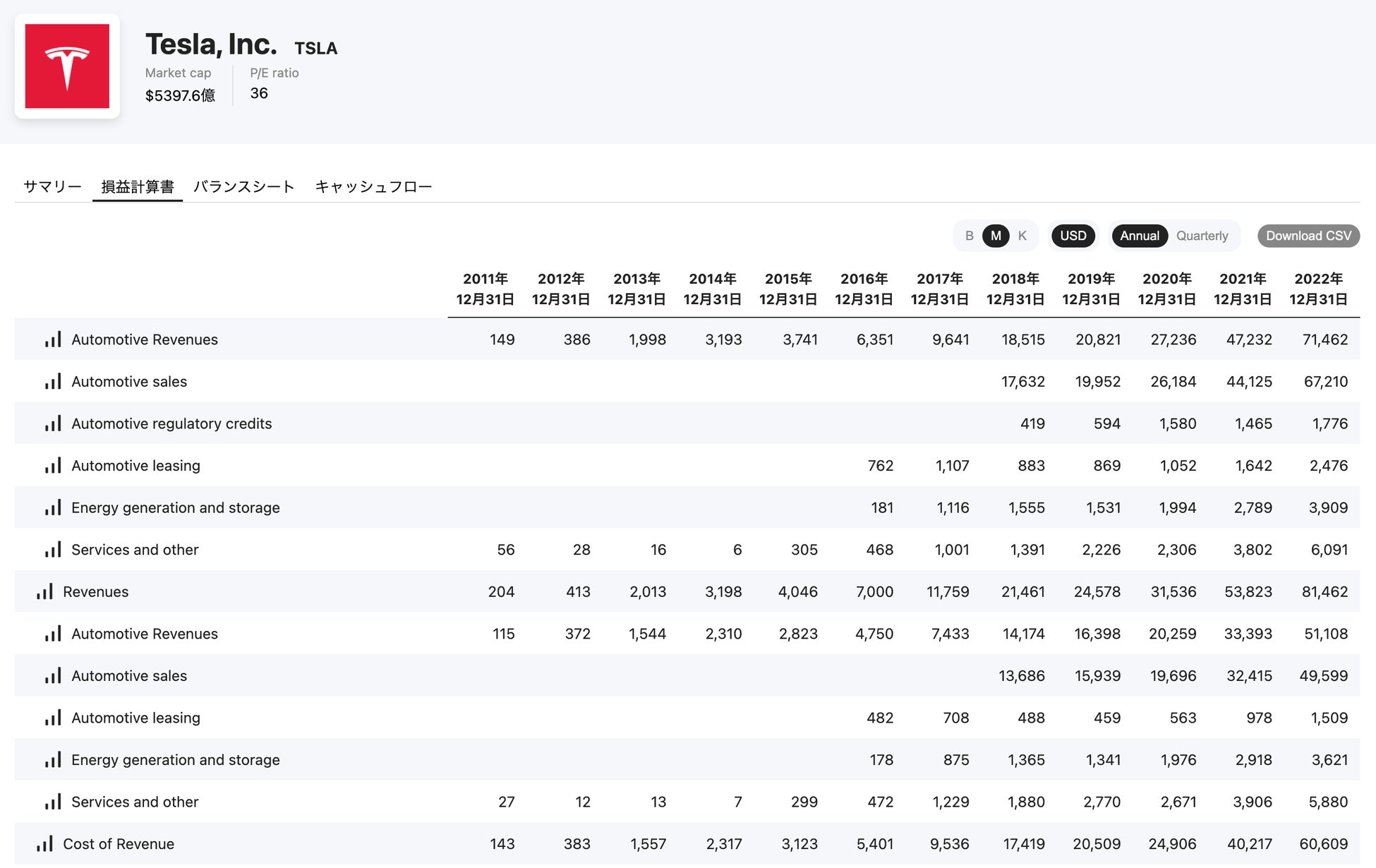Click the Download CSV button
Image resolution: width=1376 pixels, height=868 pixels.
coord(1308,236)
